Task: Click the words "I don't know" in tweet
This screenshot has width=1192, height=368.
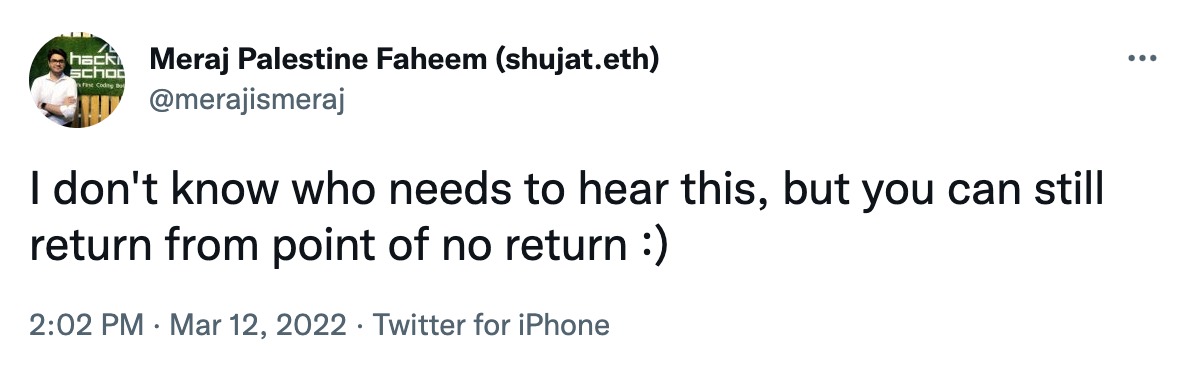Action: click(x=154, y=191)
